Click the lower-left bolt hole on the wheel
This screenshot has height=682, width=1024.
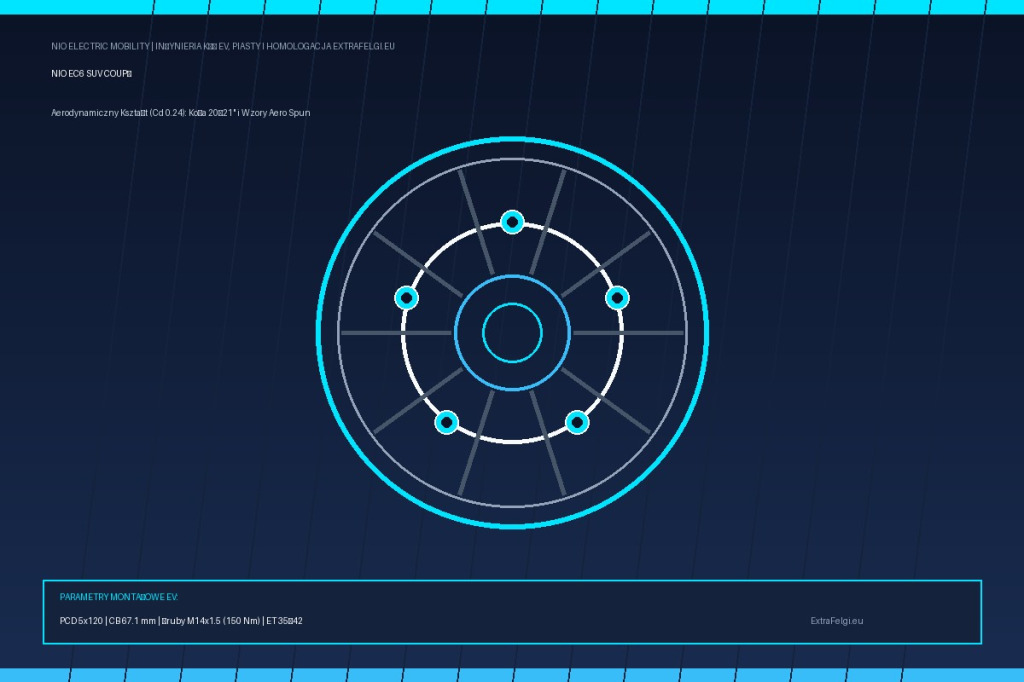447,422
